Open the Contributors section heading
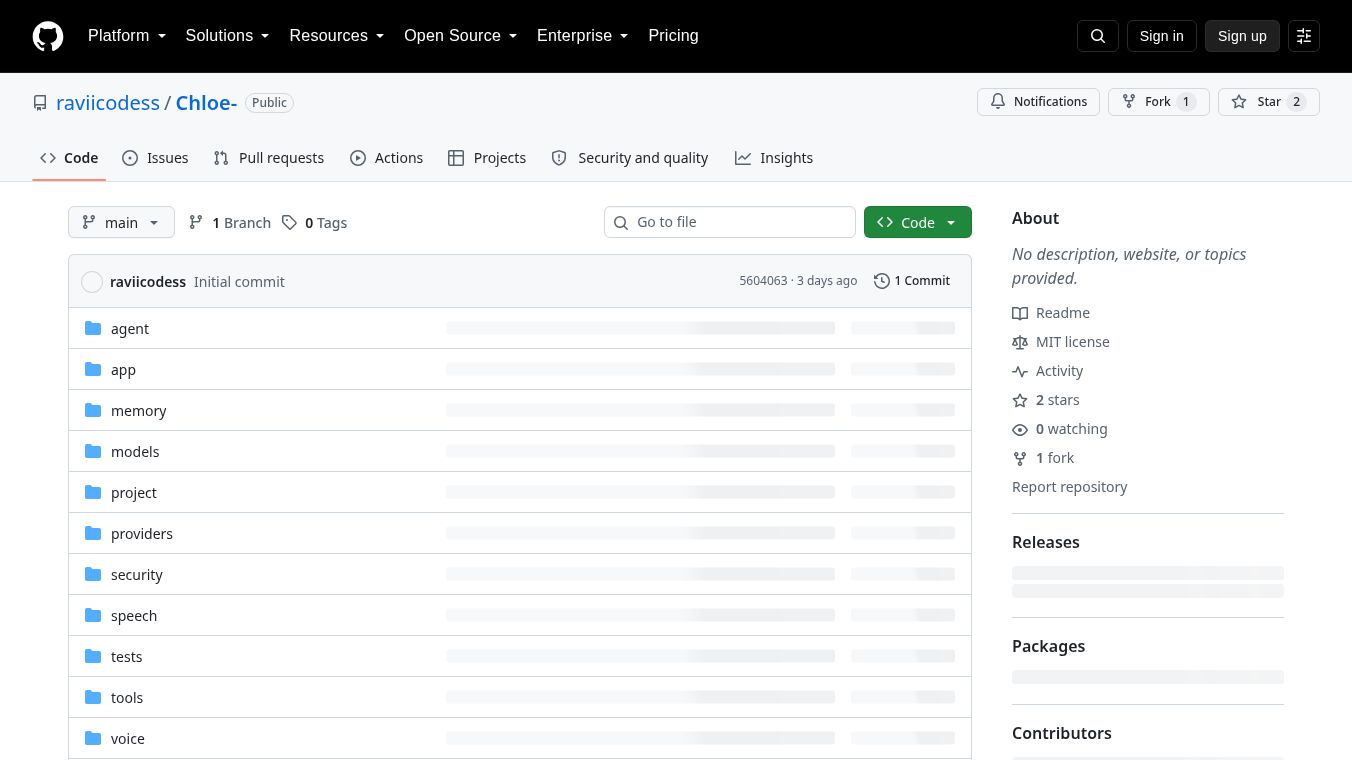The width and height of the screenshot is (1352, 760). [1061, 733]
